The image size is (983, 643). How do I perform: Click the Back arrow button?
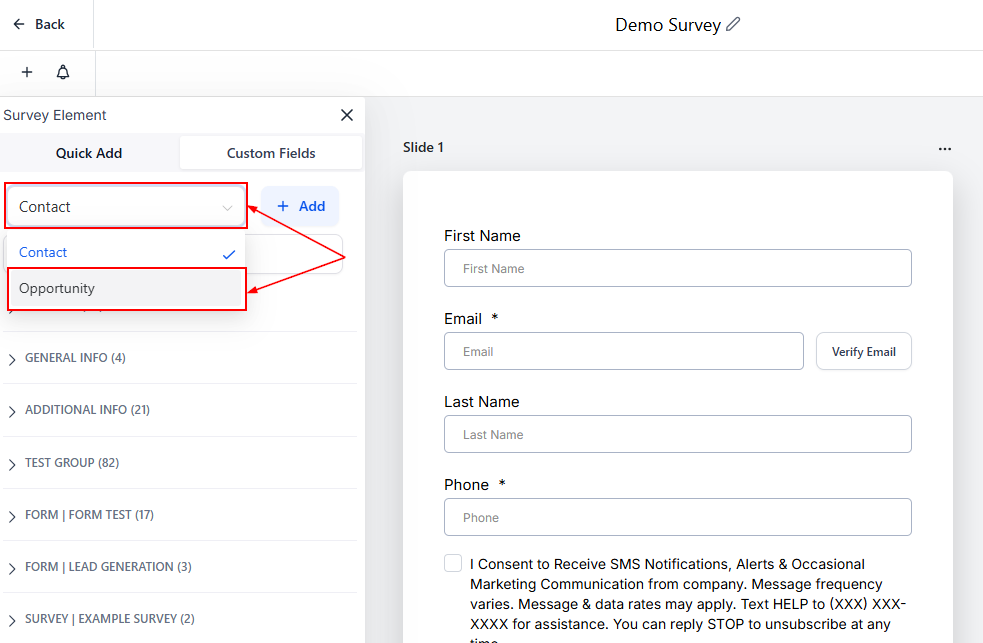click(39, 24)
